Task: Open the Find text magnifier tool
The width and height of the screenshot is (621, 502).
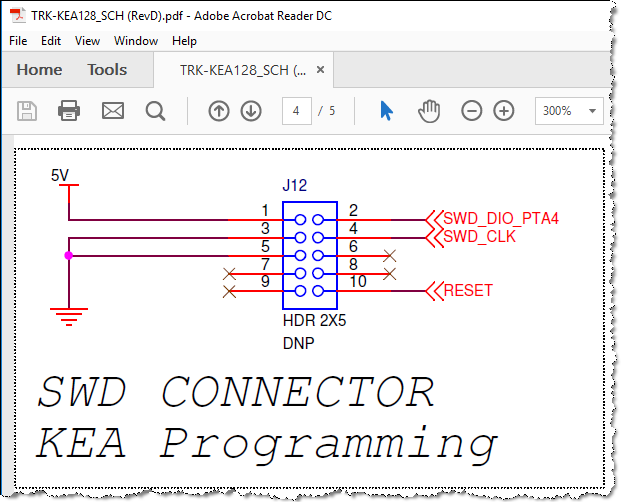Action: pos(155,111)
